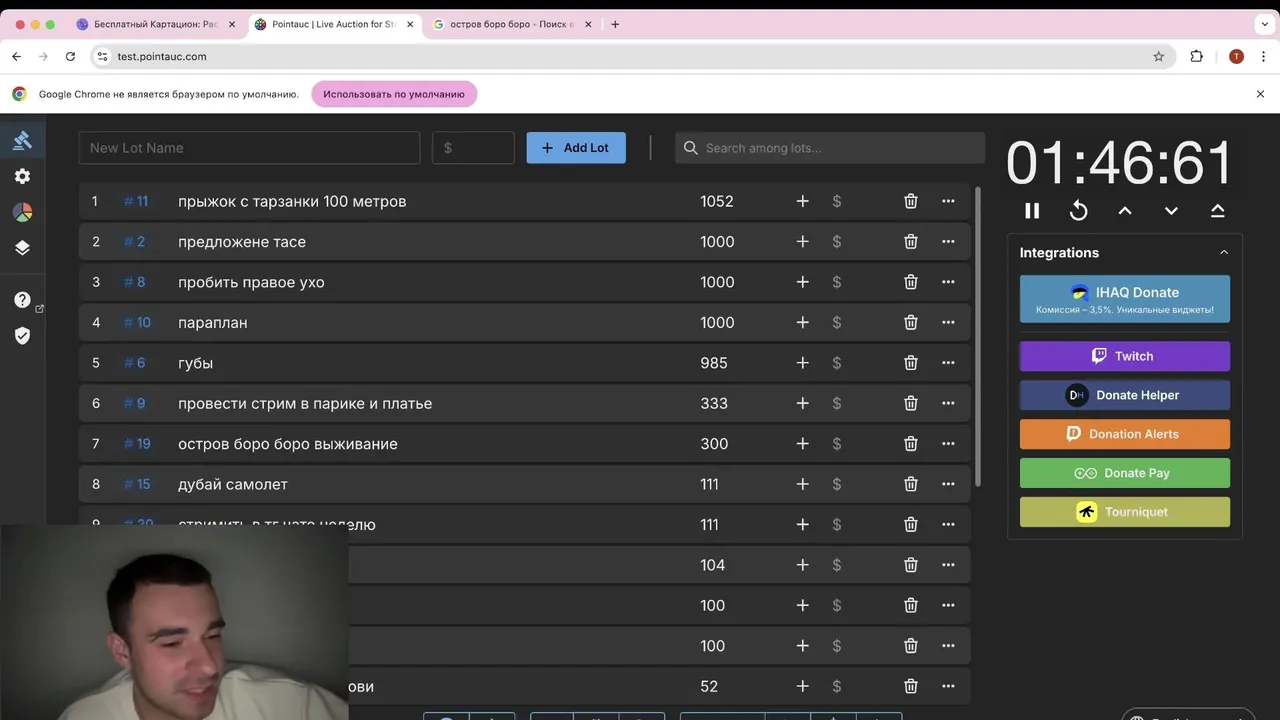Open more options for lot губы
This screenshot has height=720, width=1280.
pos(948,363)
